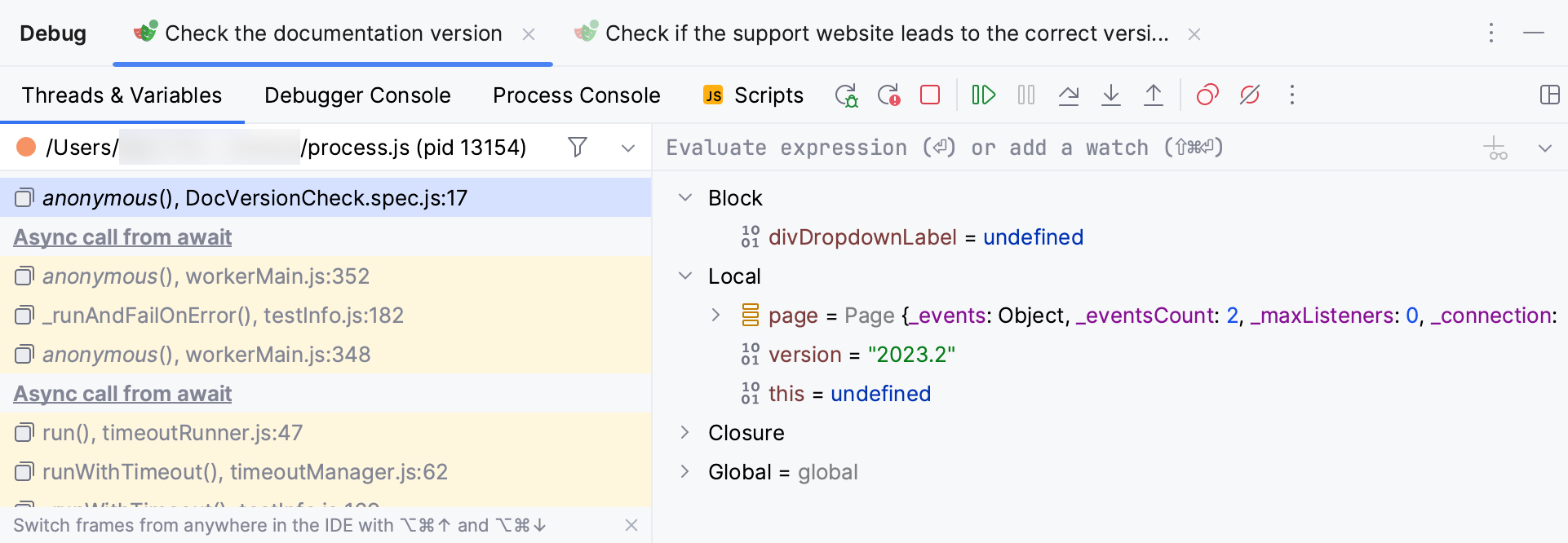The height and width of the screenshot is (543, 1568).
Task: Open the frames filter options
Action: coord(578,148)
